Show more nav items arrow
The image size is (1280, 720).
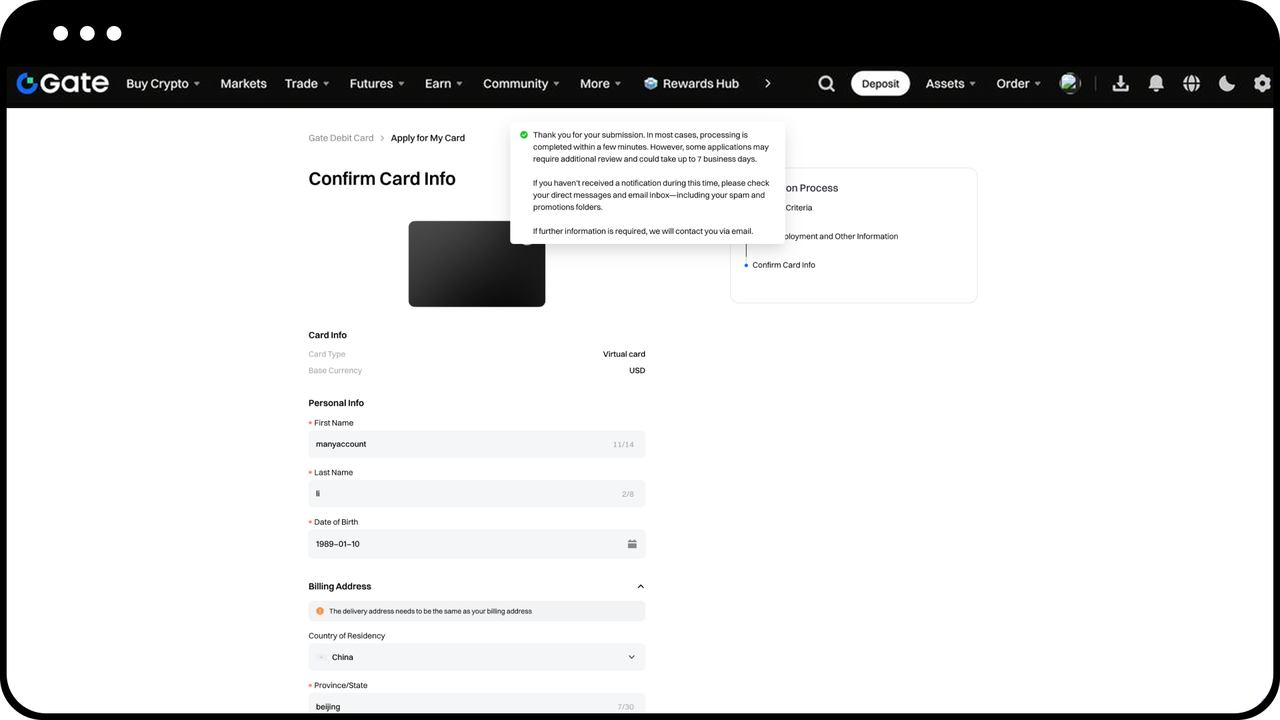pyautogui.click(x=767, y=84)
